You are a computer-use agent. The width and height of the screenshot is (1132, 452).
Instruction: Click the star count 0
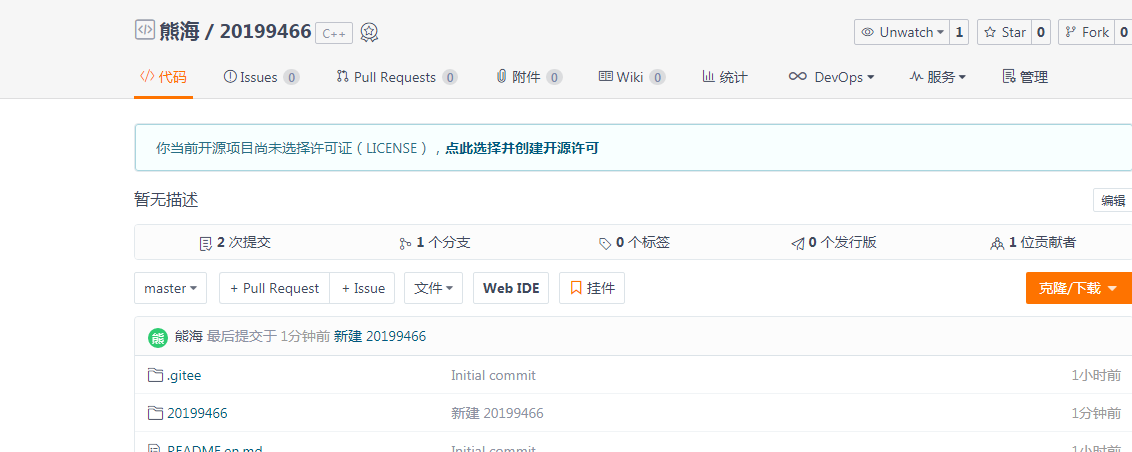1041,32
